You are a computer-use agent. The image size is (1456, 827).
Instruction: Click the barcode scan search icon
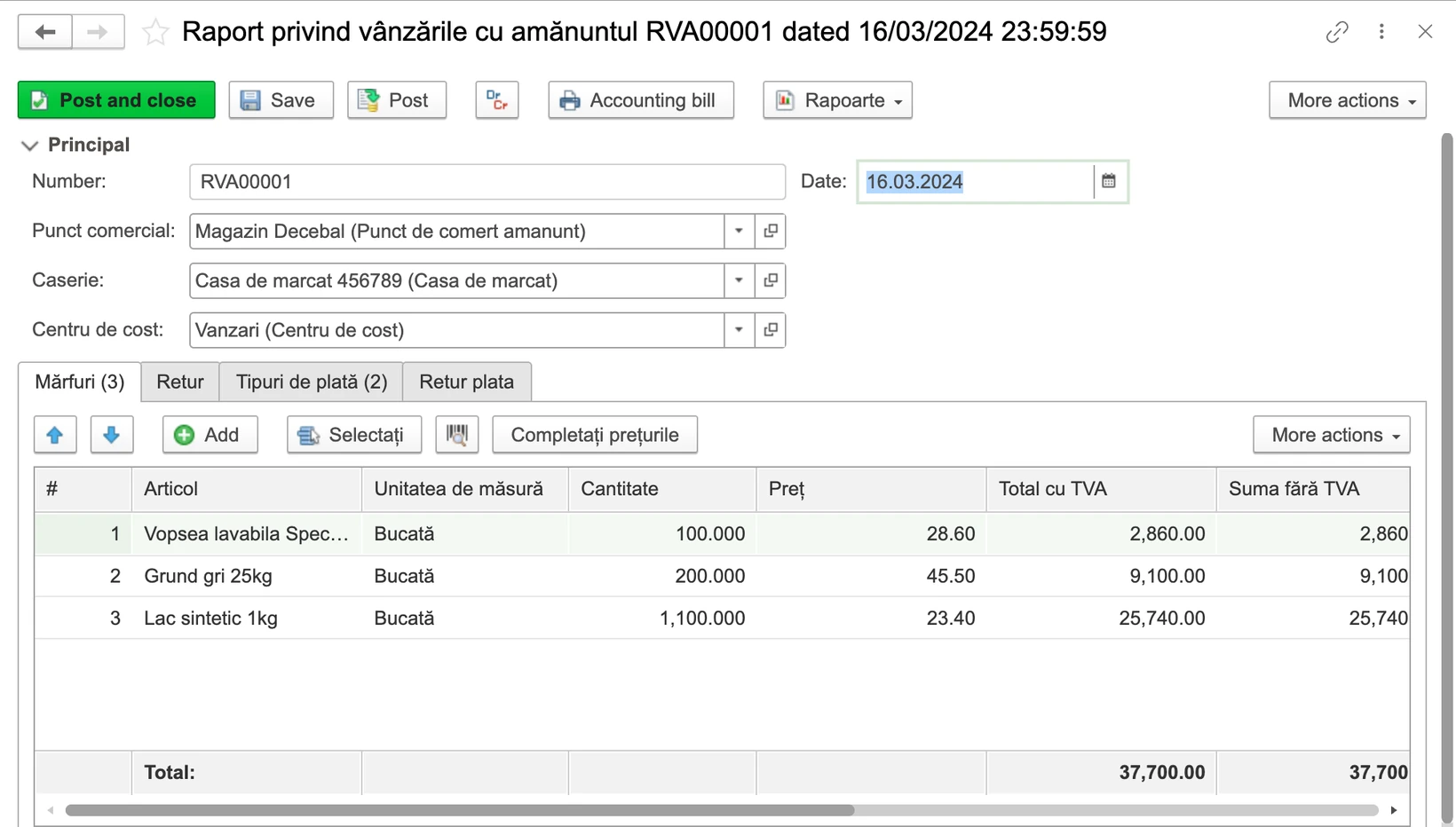[457, 435]
